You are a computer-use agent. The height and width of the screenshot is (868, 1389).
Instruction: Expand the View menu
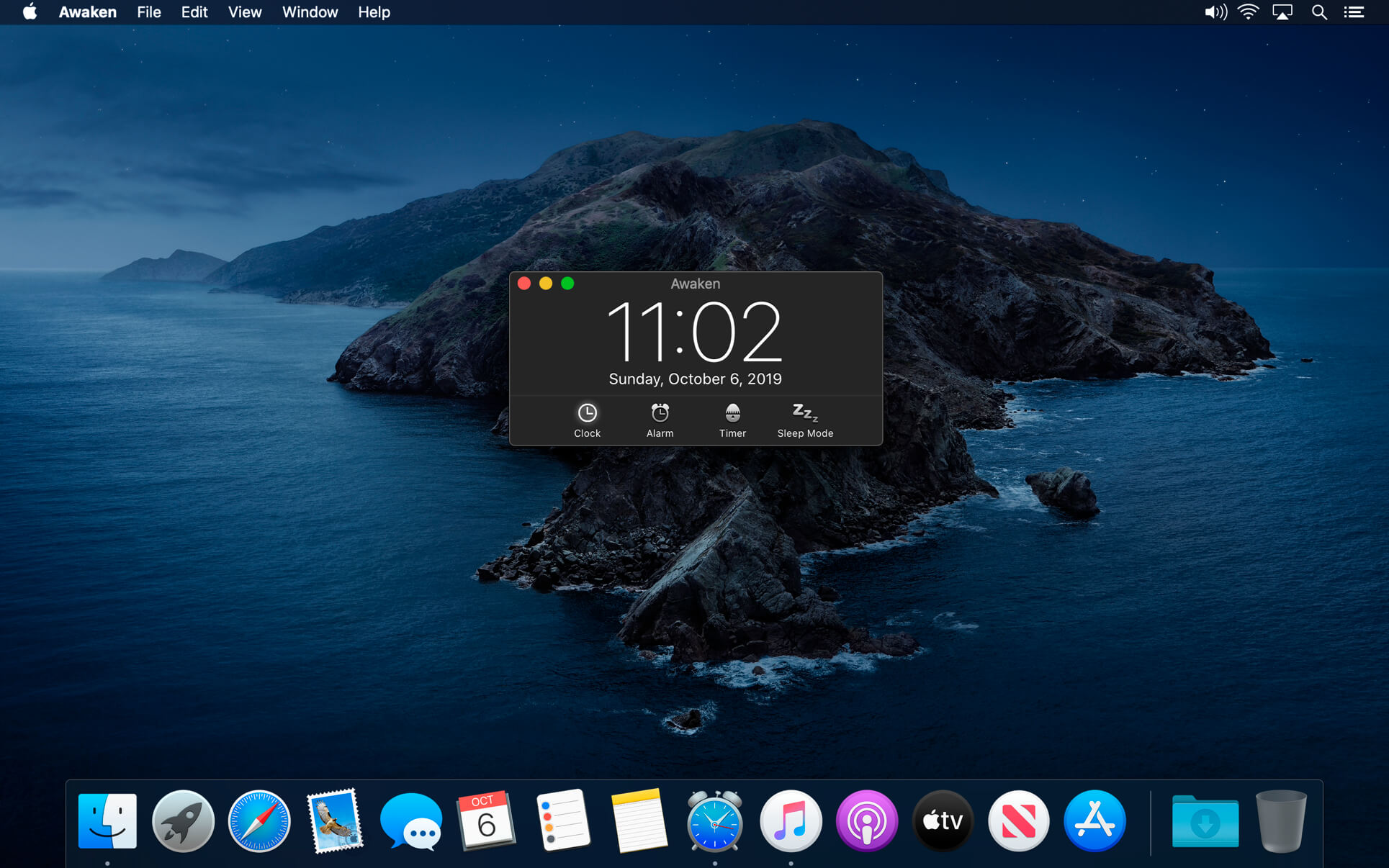pos(244,12)
